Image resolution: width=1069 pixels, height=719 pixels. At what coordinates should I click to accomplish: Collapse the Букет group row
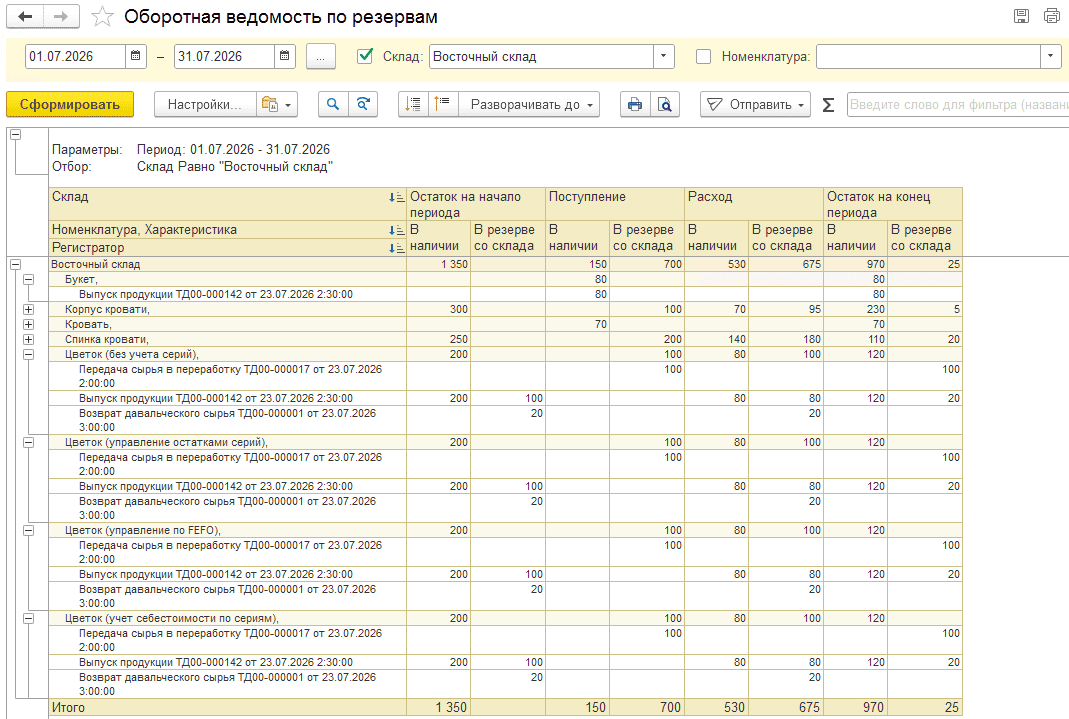29,279
